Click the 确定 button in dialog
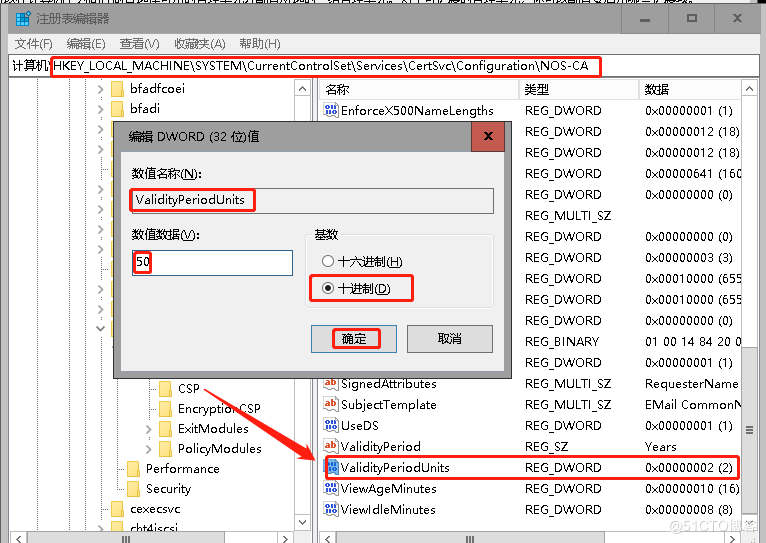 [x=354, y=338]
